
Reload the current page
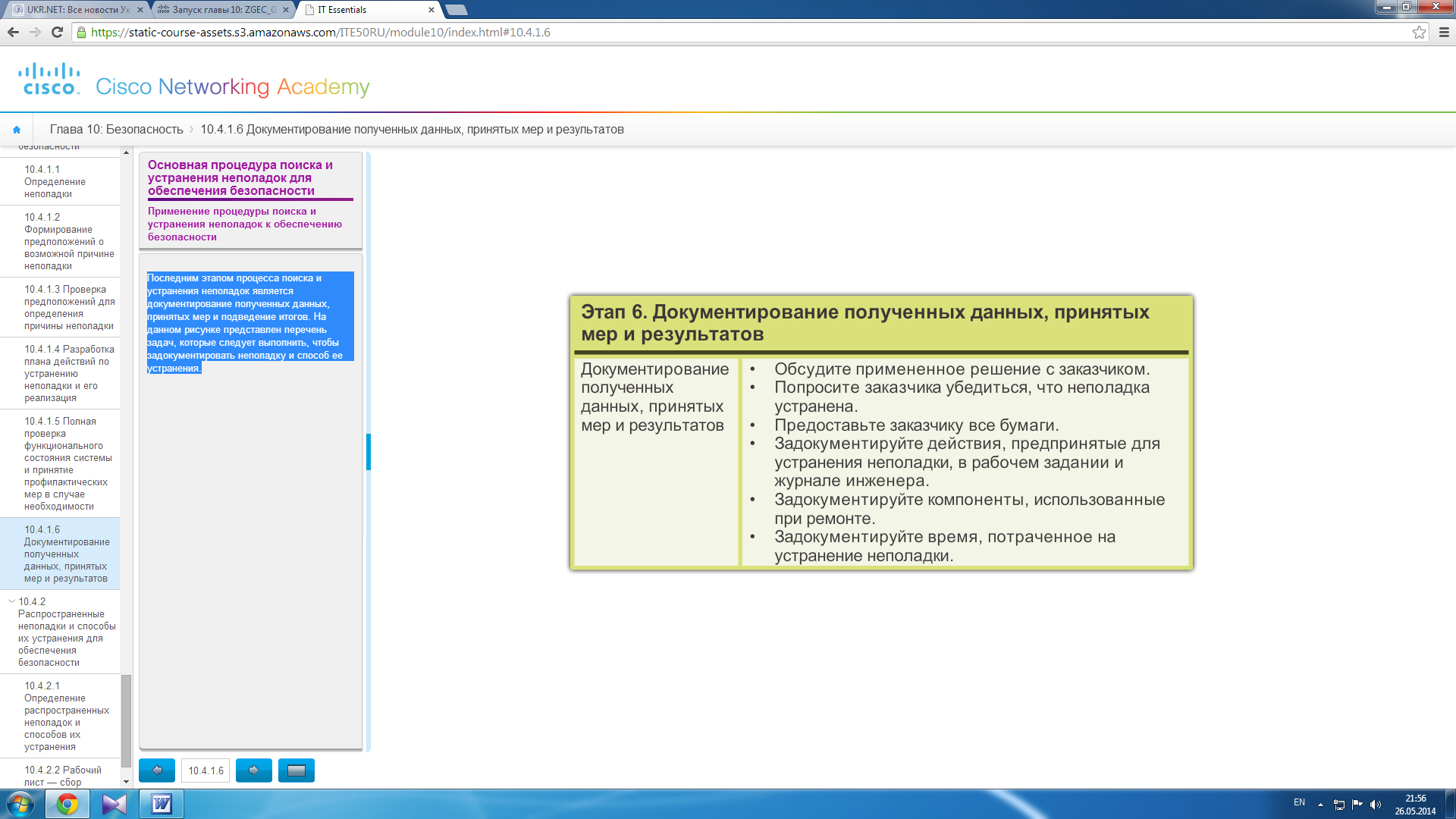[57, 32]
